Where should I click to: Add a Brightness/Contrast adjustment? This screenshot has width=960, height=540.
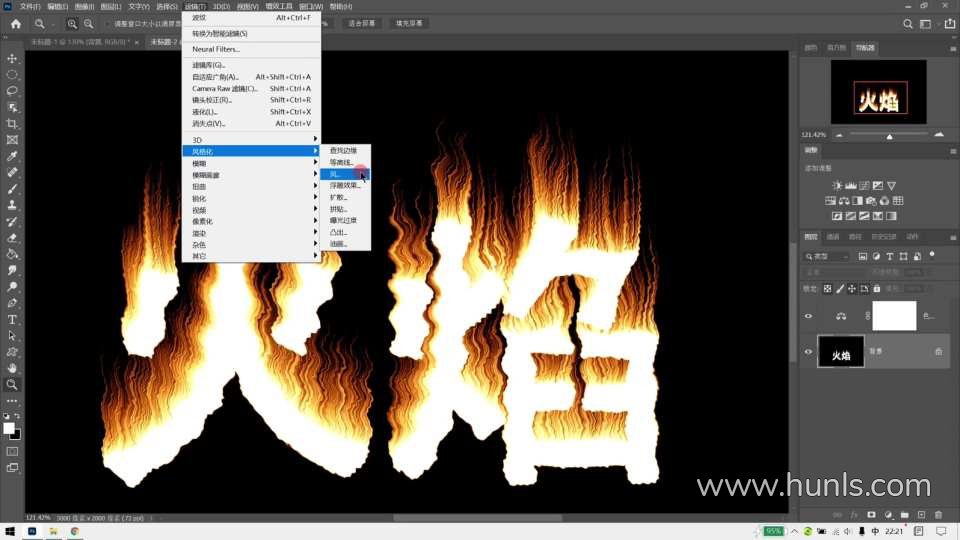tap(837, 186)
